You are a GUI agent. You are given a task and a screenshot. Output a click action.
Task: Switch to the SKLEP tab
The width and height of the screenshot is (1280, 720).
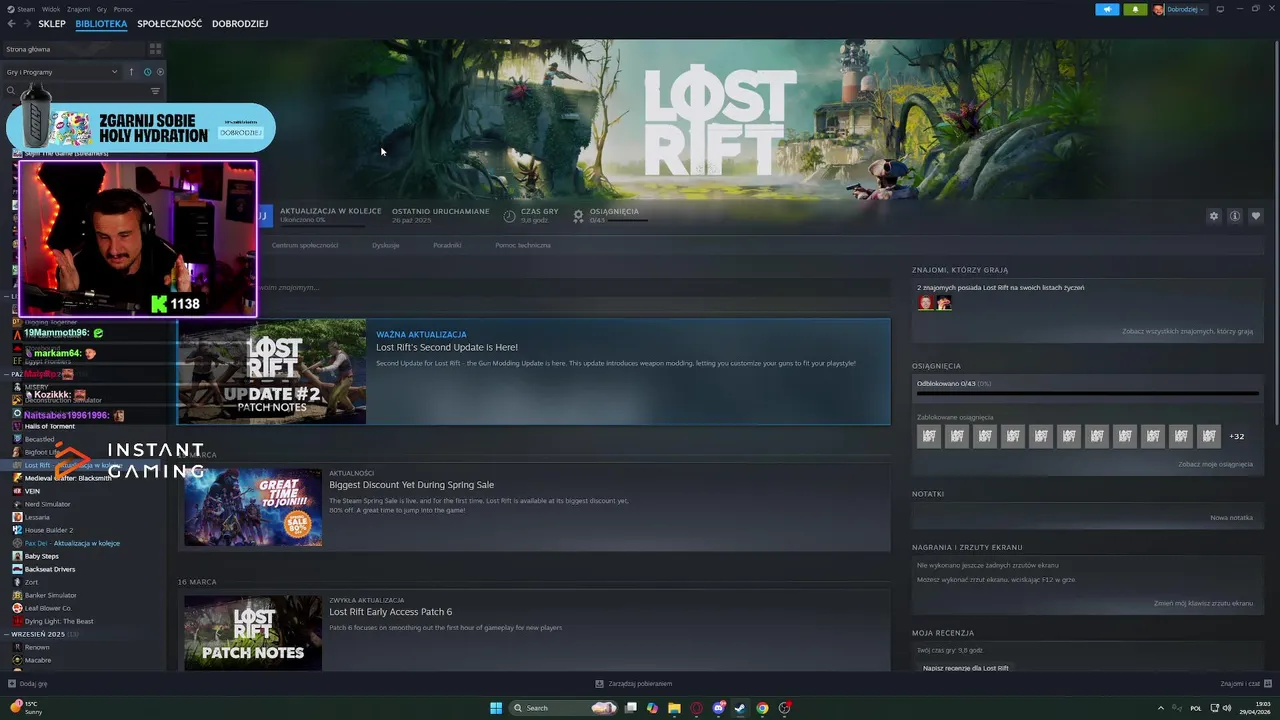[x=52, y=24]
